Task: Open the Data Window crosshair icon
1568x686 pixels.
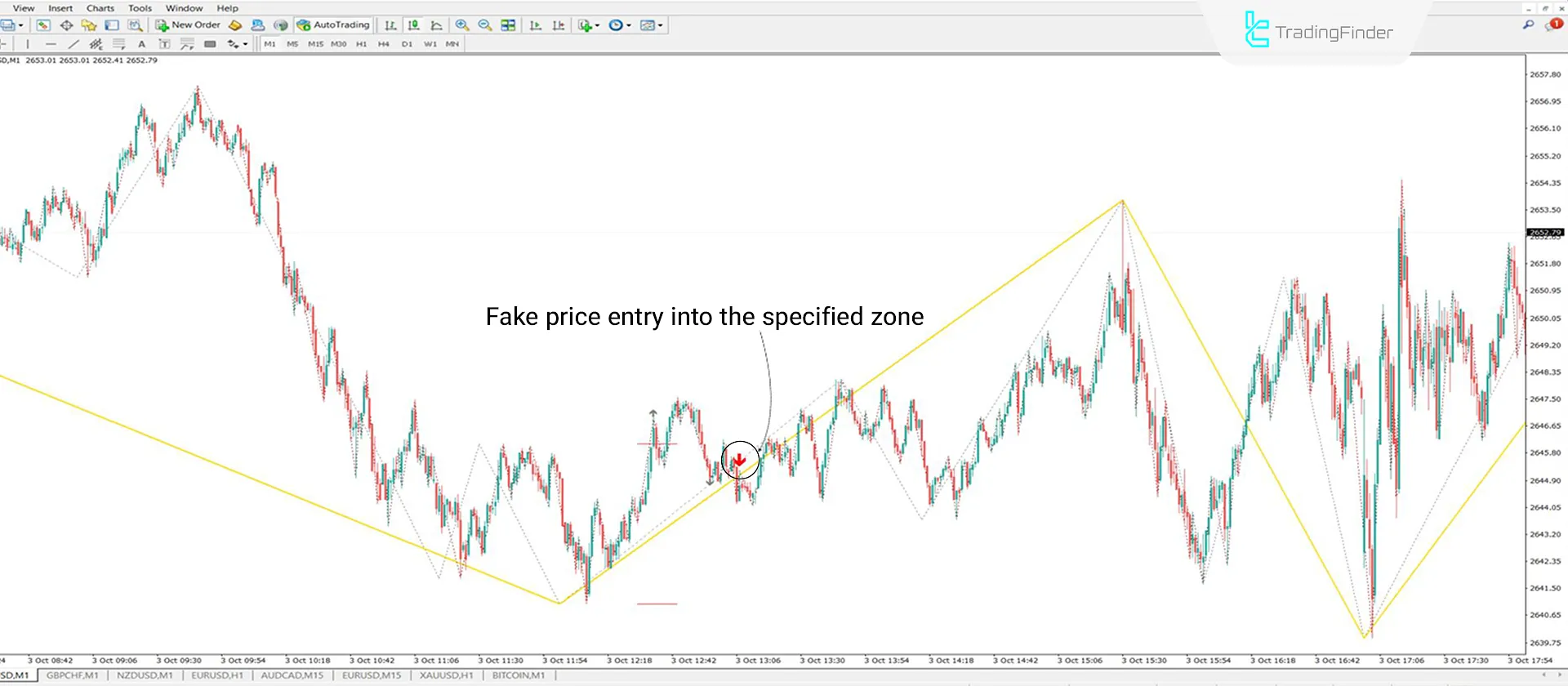Action: (x=67, y=25)
